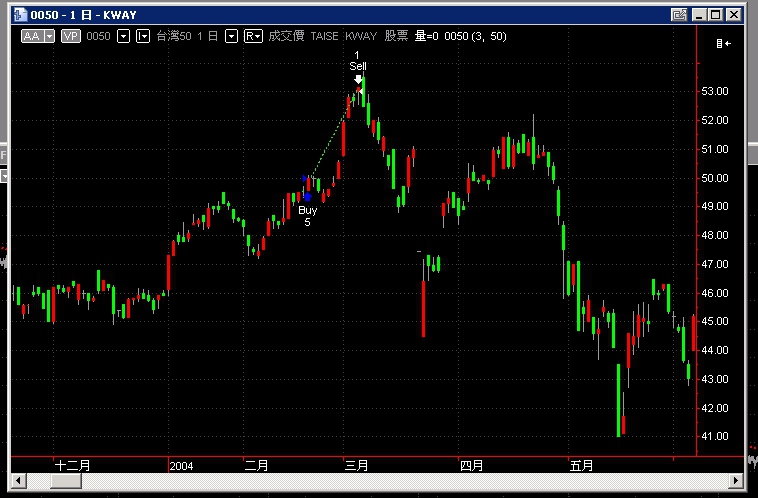Click the TAISE exchange label
This screenshot has height=498, width=758.
pos(324,36)
